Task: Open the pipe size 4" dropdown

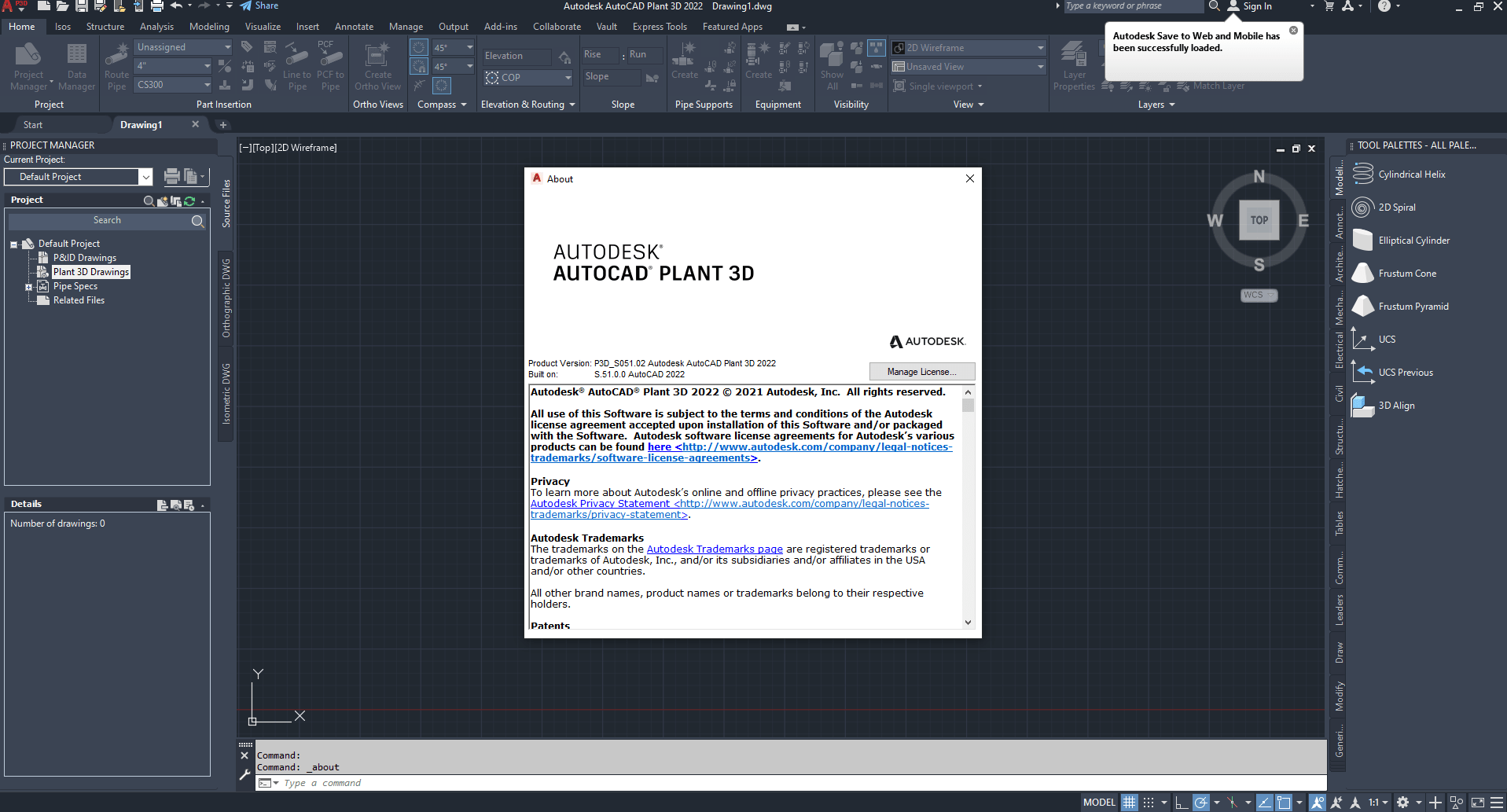Action: pyautogui.click(x=172, y=66)
